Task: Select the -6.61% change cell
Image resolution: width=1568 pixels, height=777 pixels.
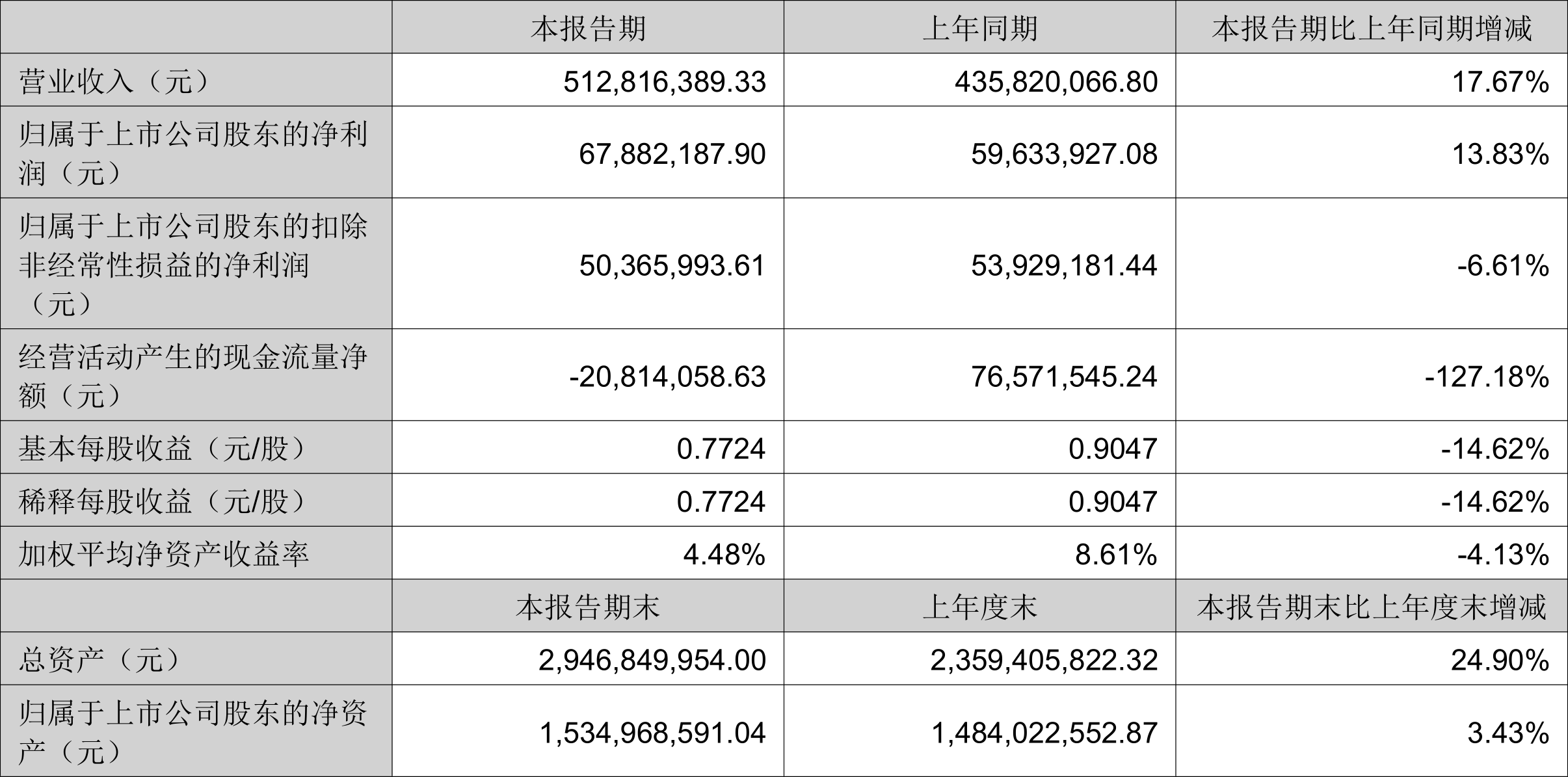Action: click(1503, 265)
